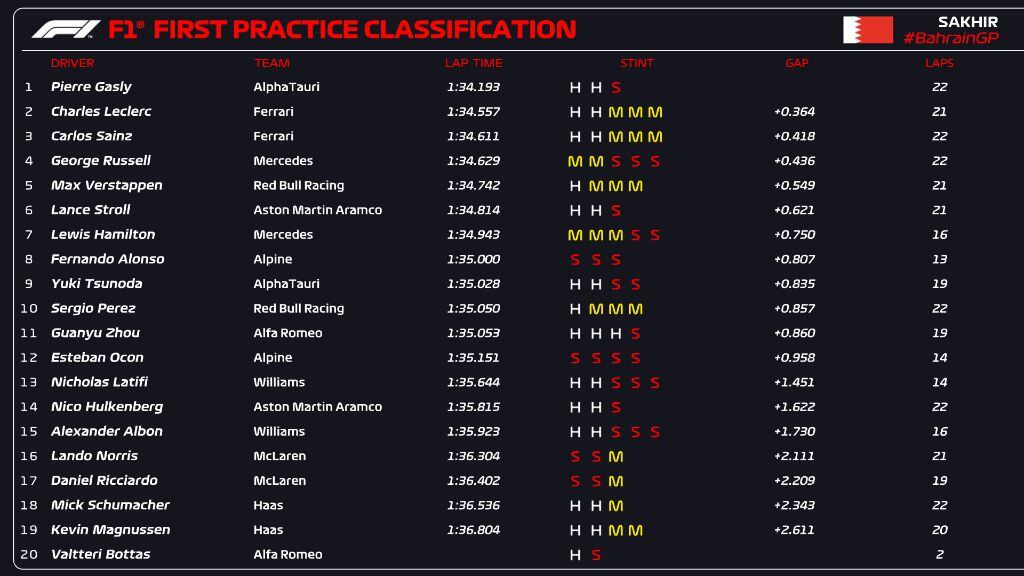Viewport: 1024px width, 576px height.
Task: Select the soft tyre in Stroll's stint
Action: [x=616, y=211]
